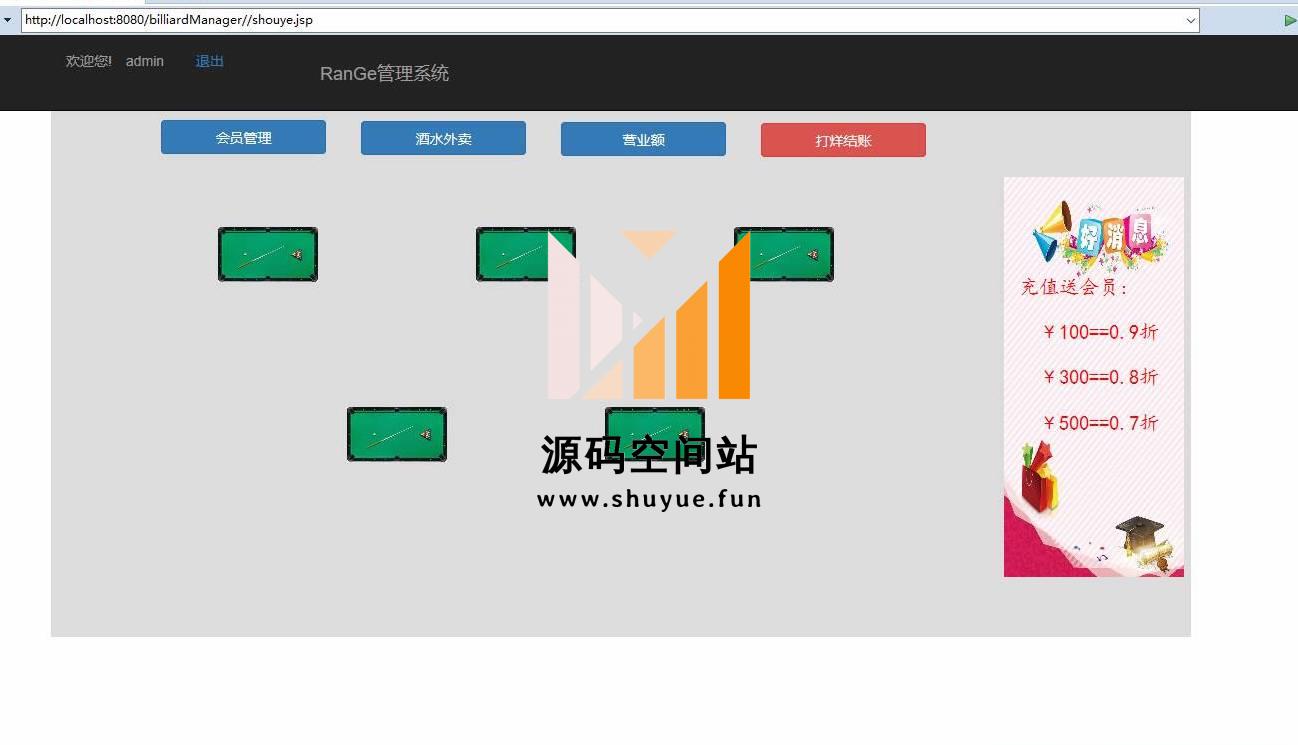Open the 酒水外卖 drinks takeaway page
The width and height of the screenshot is (1298, 745).
443,139
